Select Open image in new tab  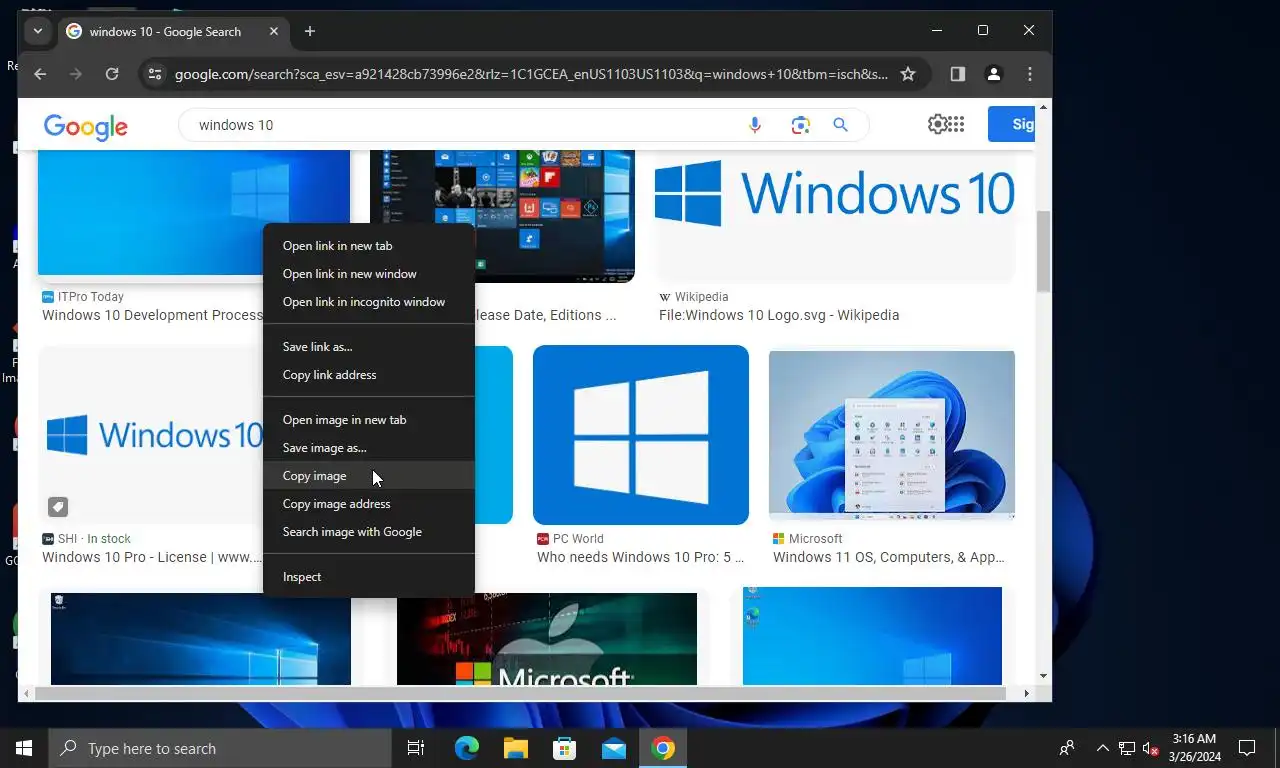click(x=369, y=420)
